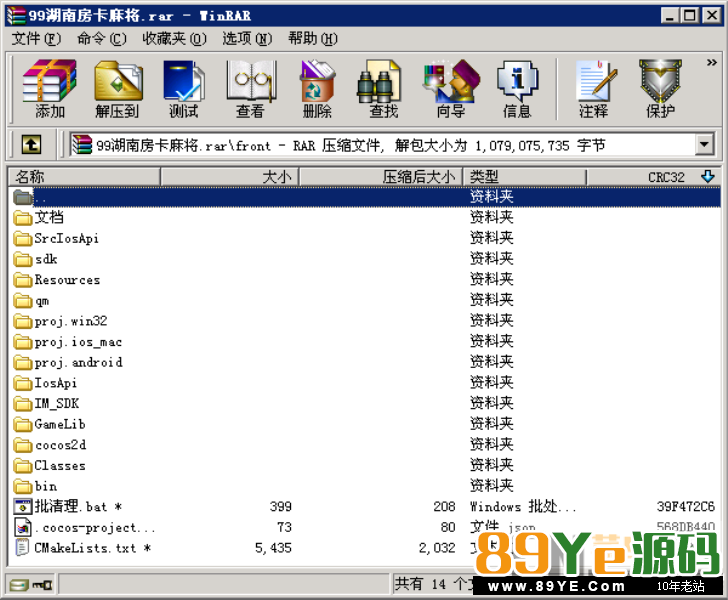
Task: Select the proj.ios_mac folder
Action: 68,342
